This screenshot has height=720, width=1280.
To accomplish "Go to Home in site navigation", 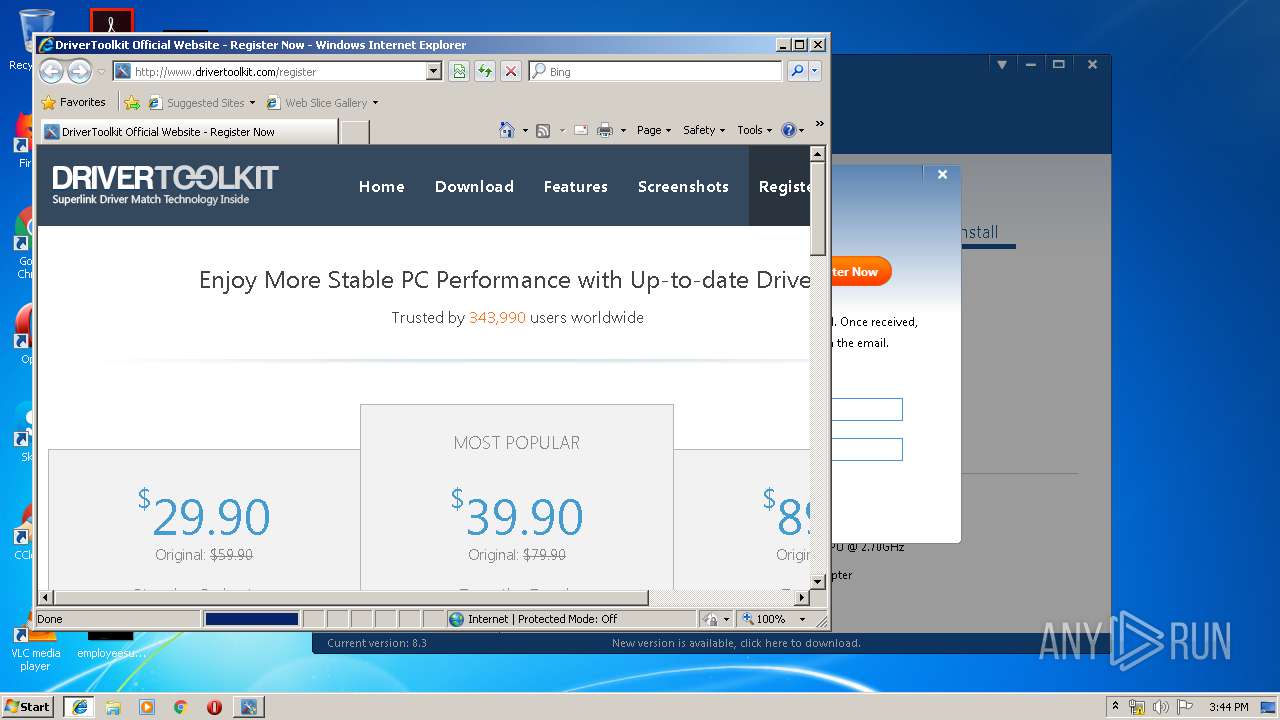I will click(x=382, y=186).
